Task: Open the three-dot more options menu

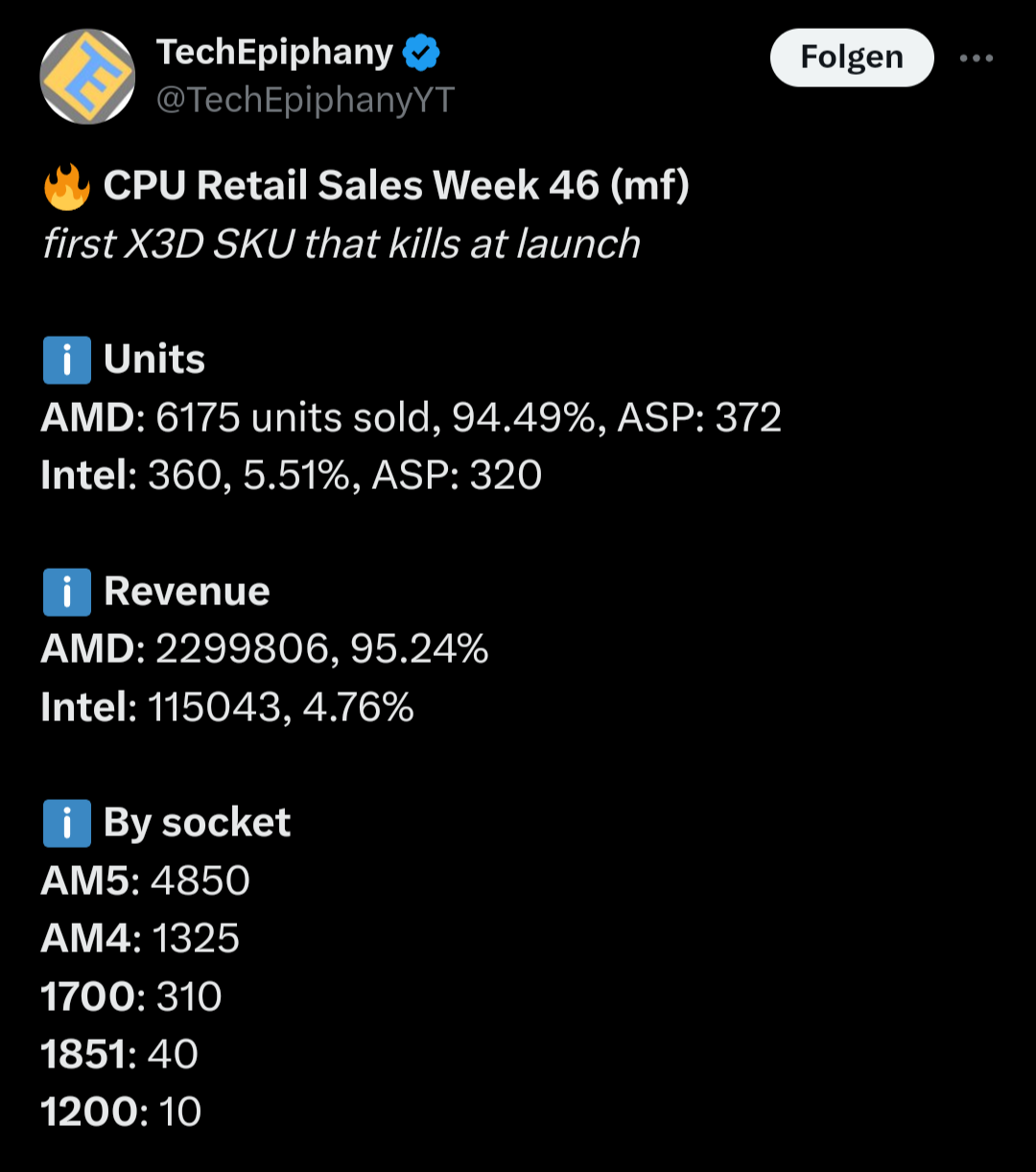Action: point(977,59)
